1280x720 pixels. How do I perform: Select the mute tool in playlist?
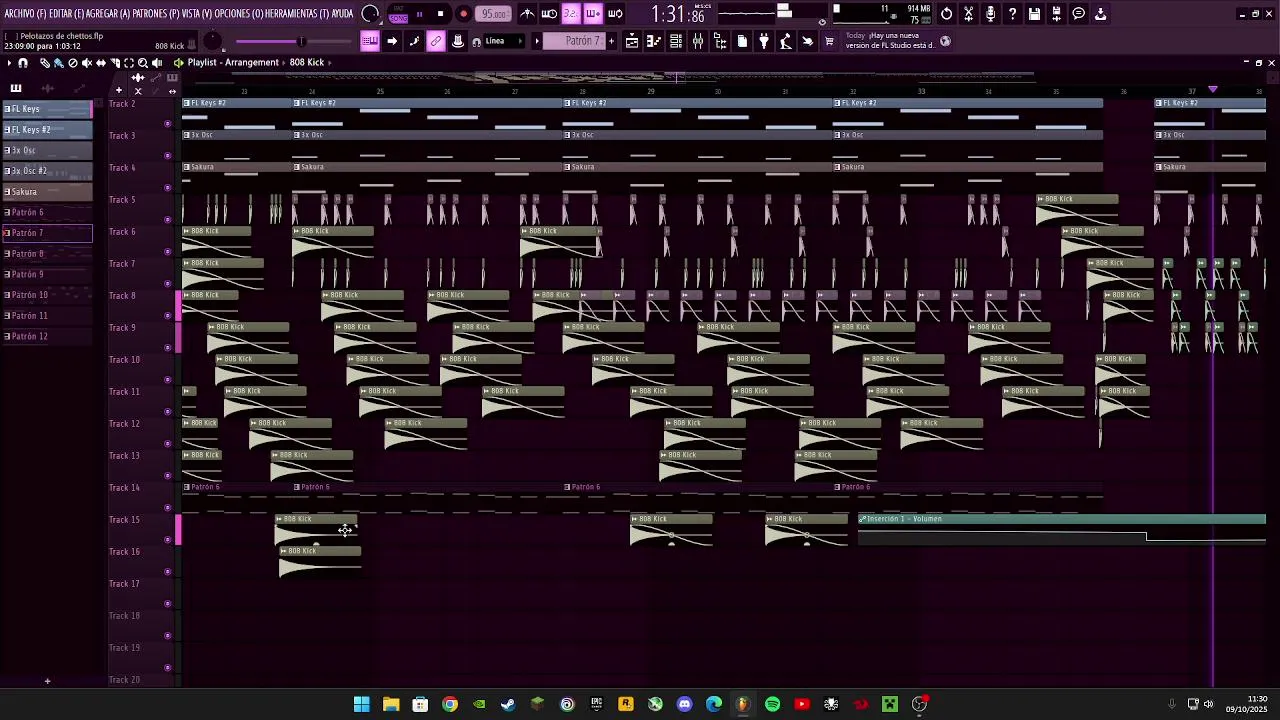pyautogui.click(x=87, y=63)
